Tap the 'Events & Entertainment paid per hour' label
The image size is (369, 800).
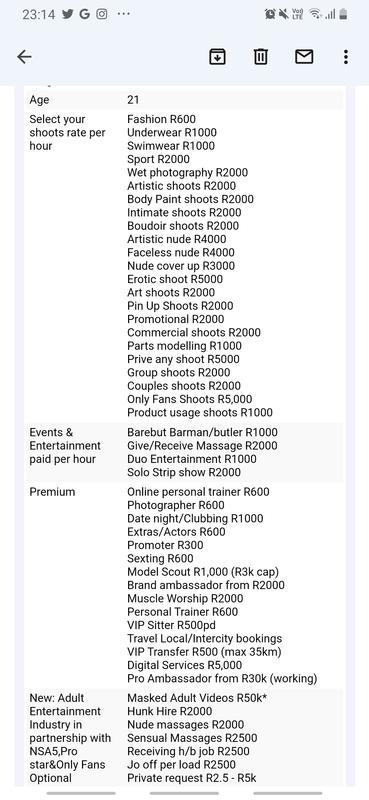(65, 446)
